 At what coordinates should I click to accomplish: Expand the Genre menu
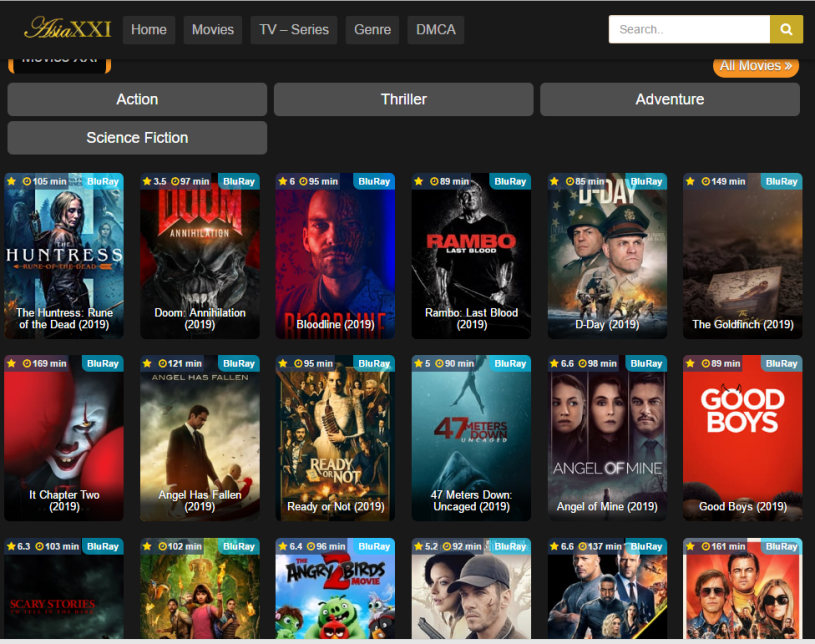[372, 30]
